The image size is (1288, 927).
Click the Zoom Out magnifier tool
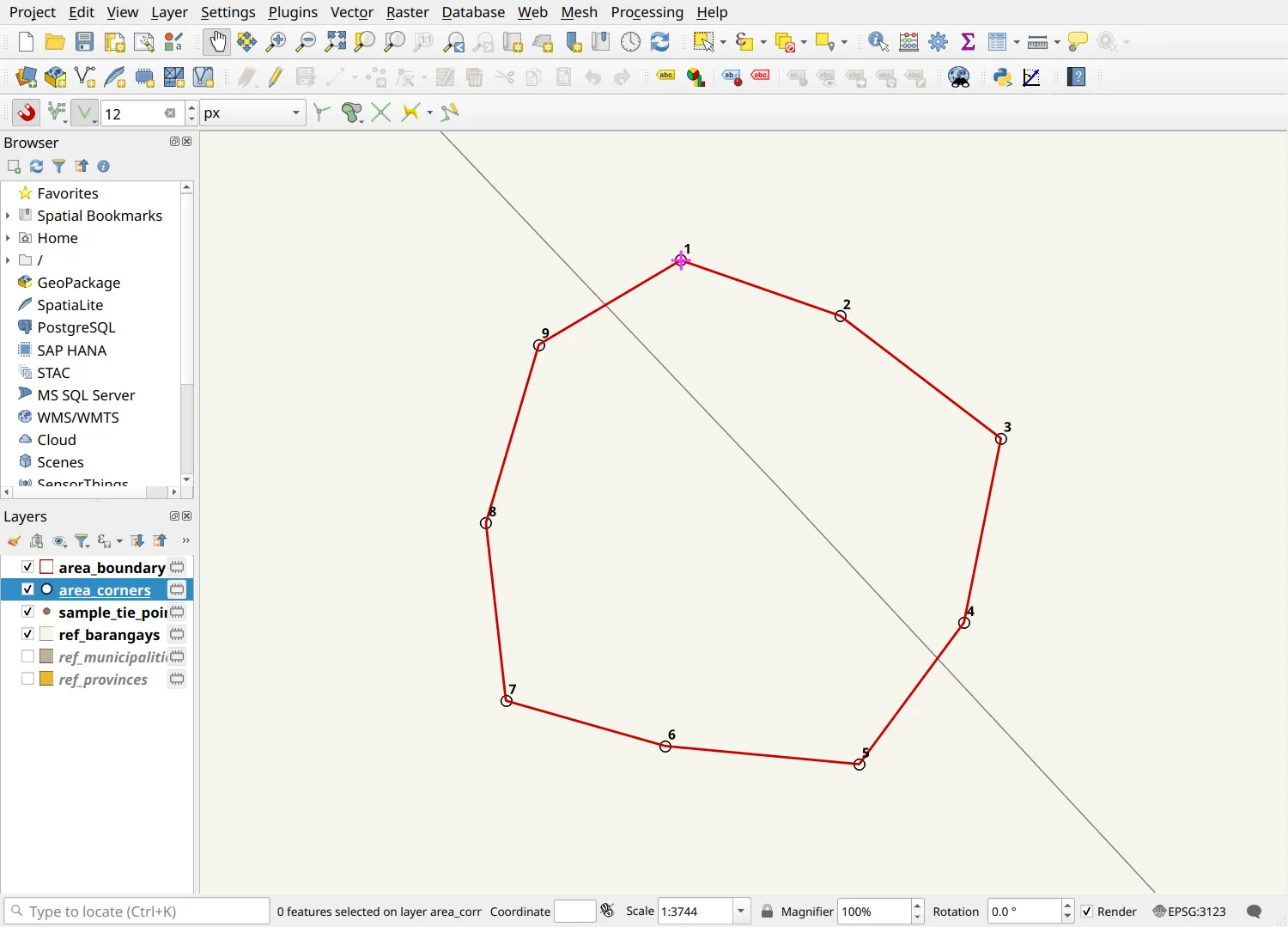(x=305, y=41)
